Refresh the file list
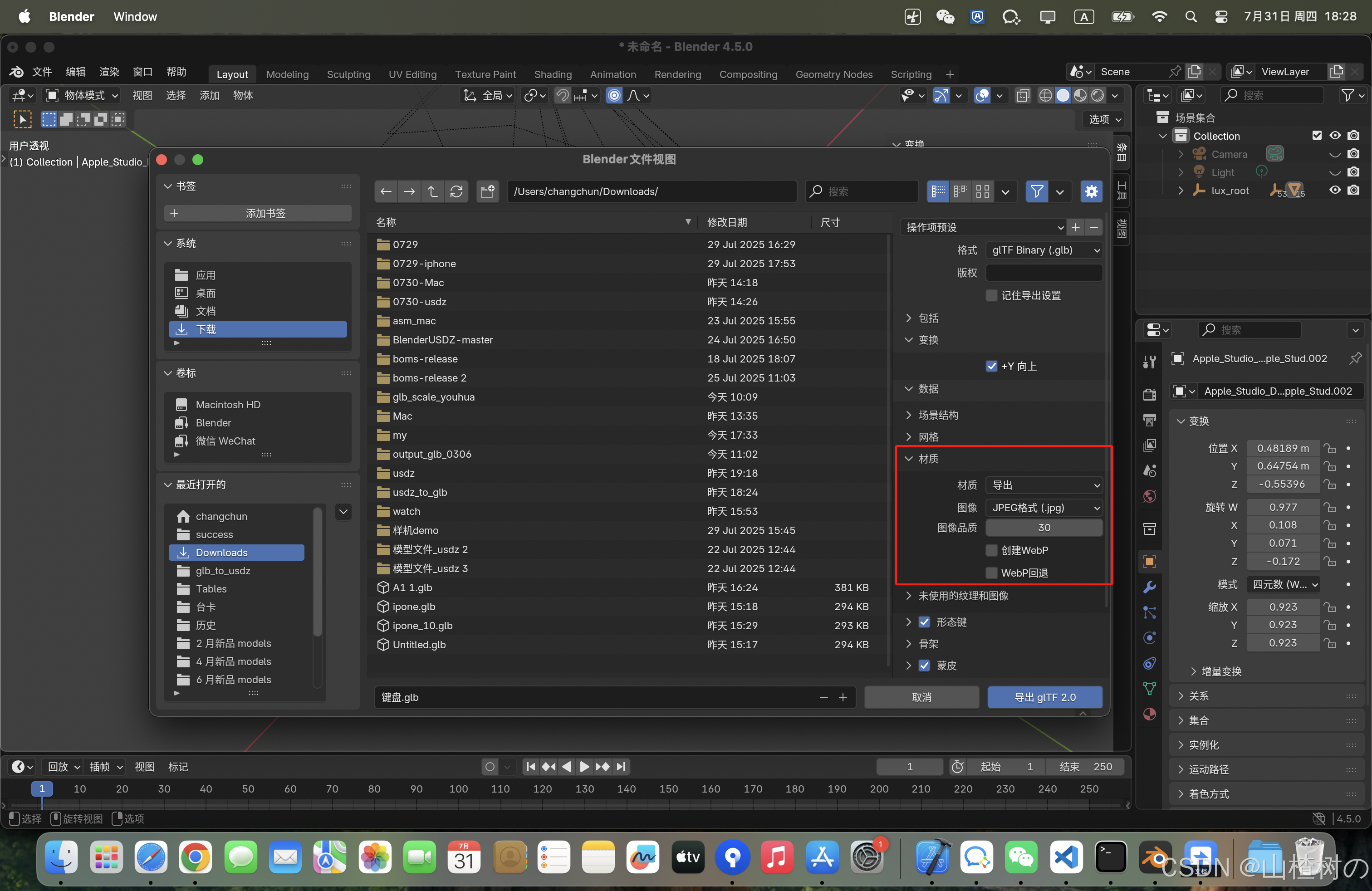Image resolution: width=1372 pixels, height=891 pixels. pyautogui.click(x=456, y=192)
